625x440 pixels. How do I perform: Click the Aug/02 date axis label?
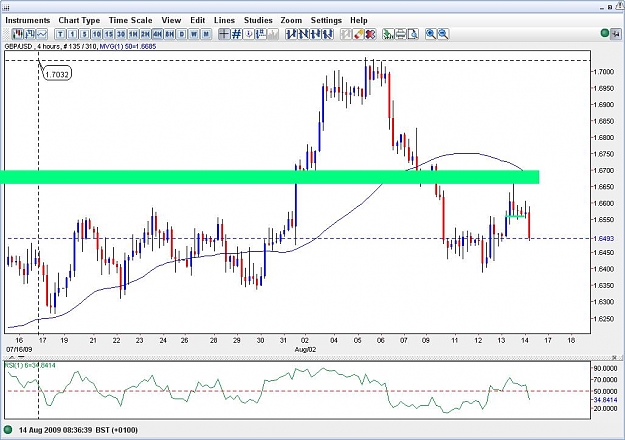pyautogui.click(x=305, y=350)
